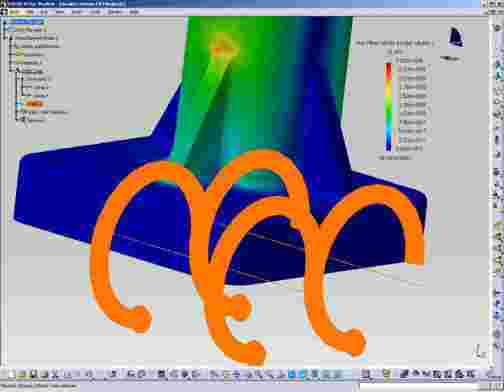Click the scissors Cut icon

click(55, 374)
